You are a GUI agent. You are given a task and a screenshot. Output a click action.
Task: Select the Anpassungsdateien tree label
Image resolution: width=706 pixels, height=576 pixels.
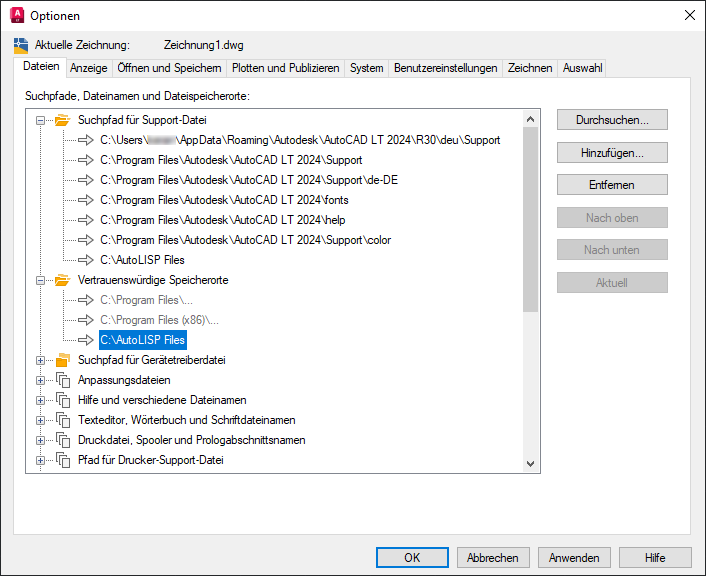click(124, 380)
